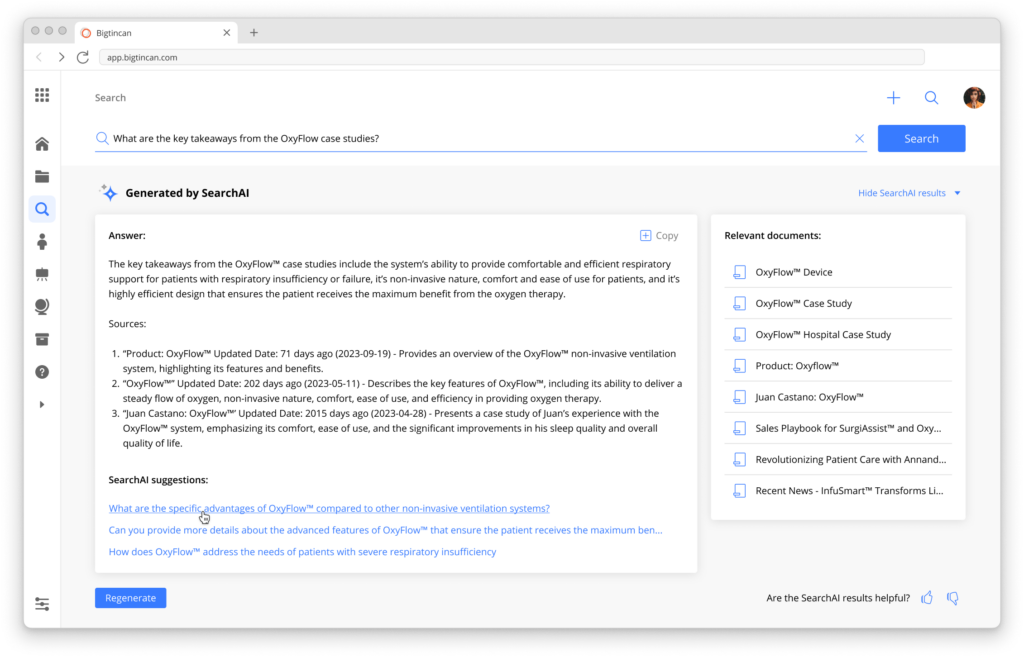Go back in the browser
The height and width of the screenshot is (657, 1024).
(39, 57)
